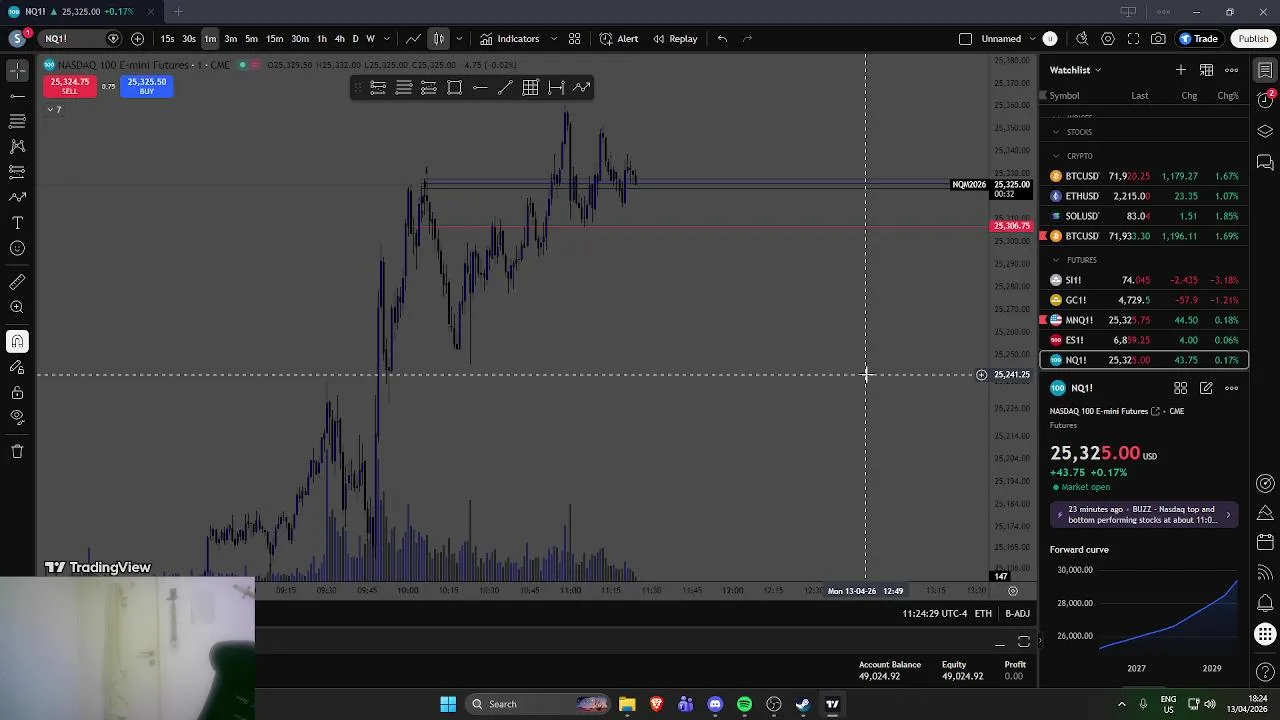The image size is (1280, 720).
Task: Open the indicator templates grid icon
Action: [x=575, y=39]
